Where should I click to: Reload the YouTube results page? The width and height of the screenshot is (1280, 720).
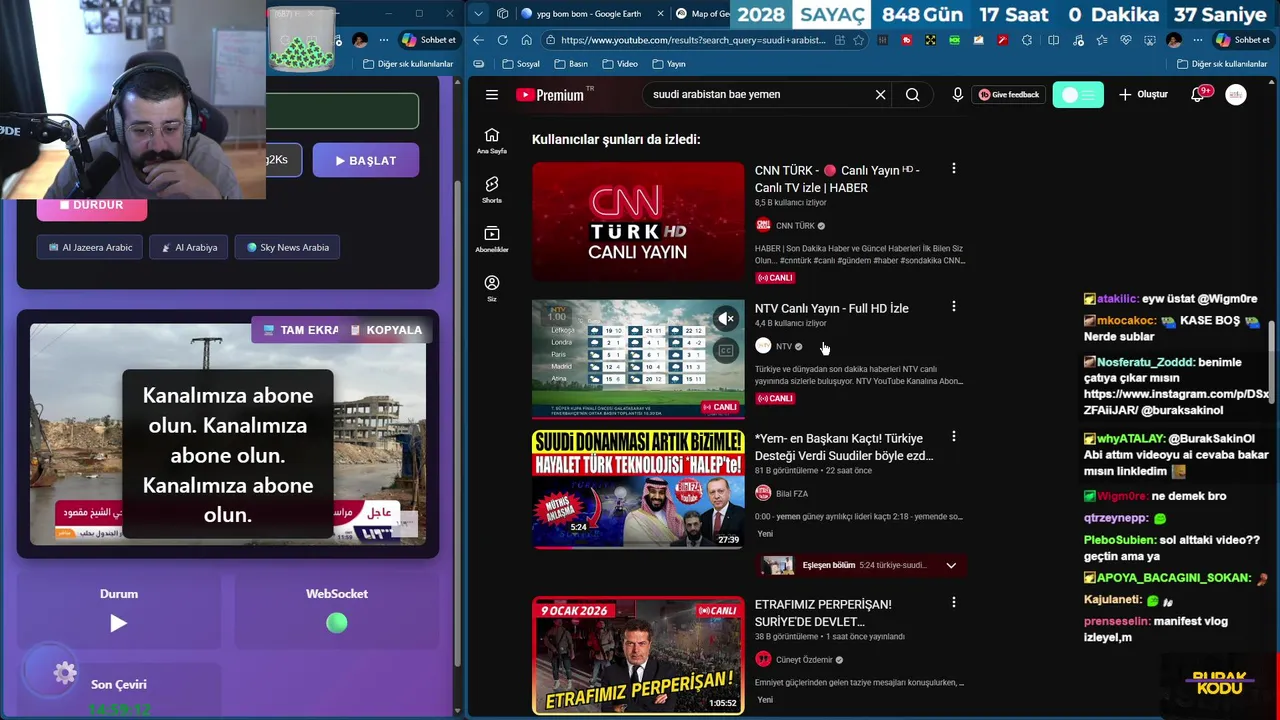(502, 40)
